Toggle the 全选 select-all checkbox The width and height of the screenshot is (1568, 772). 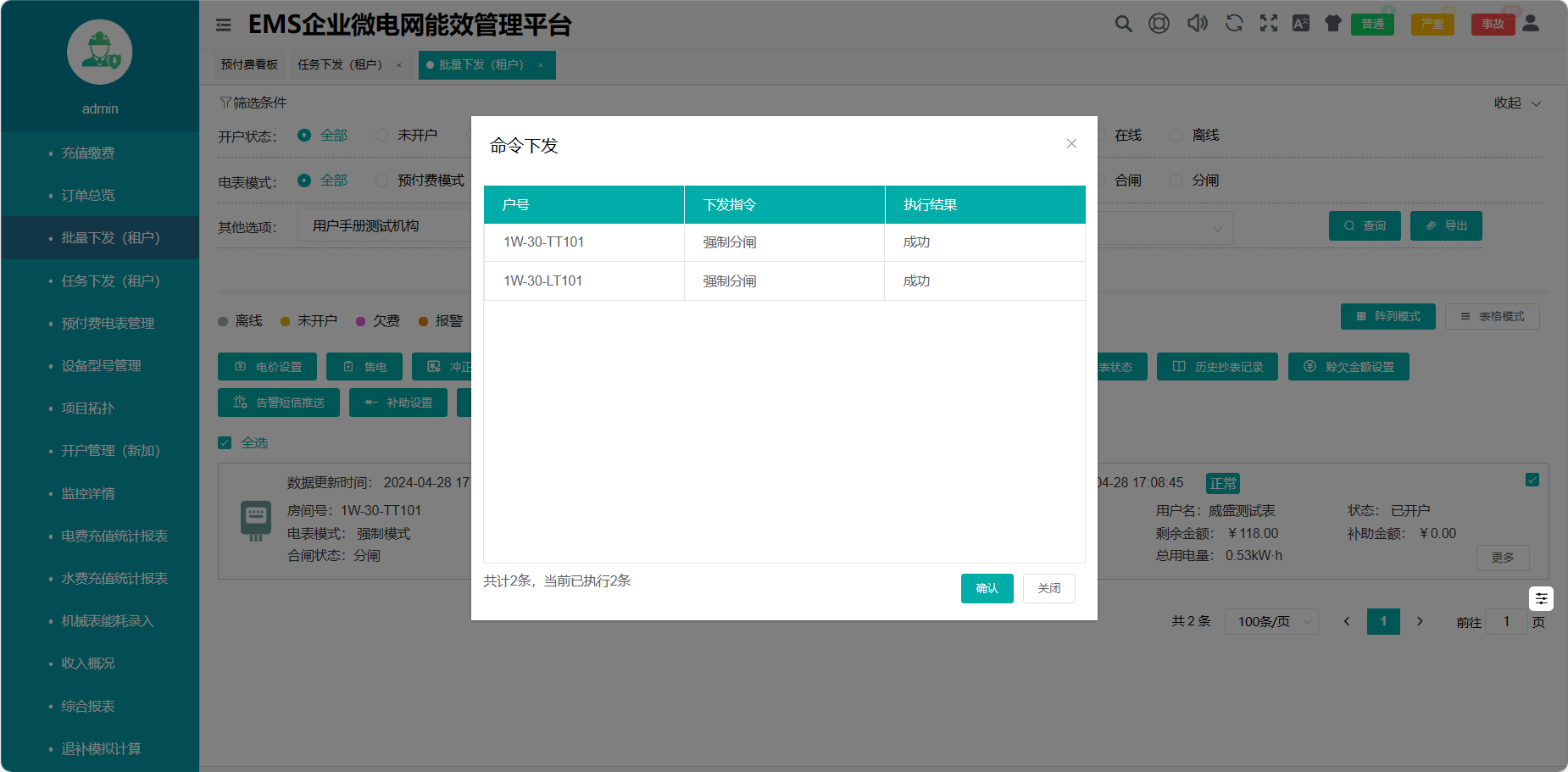click(x=225, y=443)
